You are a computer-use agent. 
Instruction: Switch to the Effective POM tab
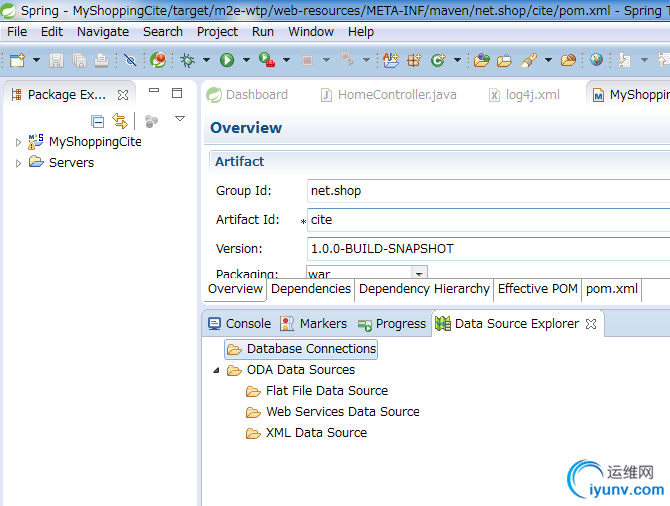coord(538,289)
